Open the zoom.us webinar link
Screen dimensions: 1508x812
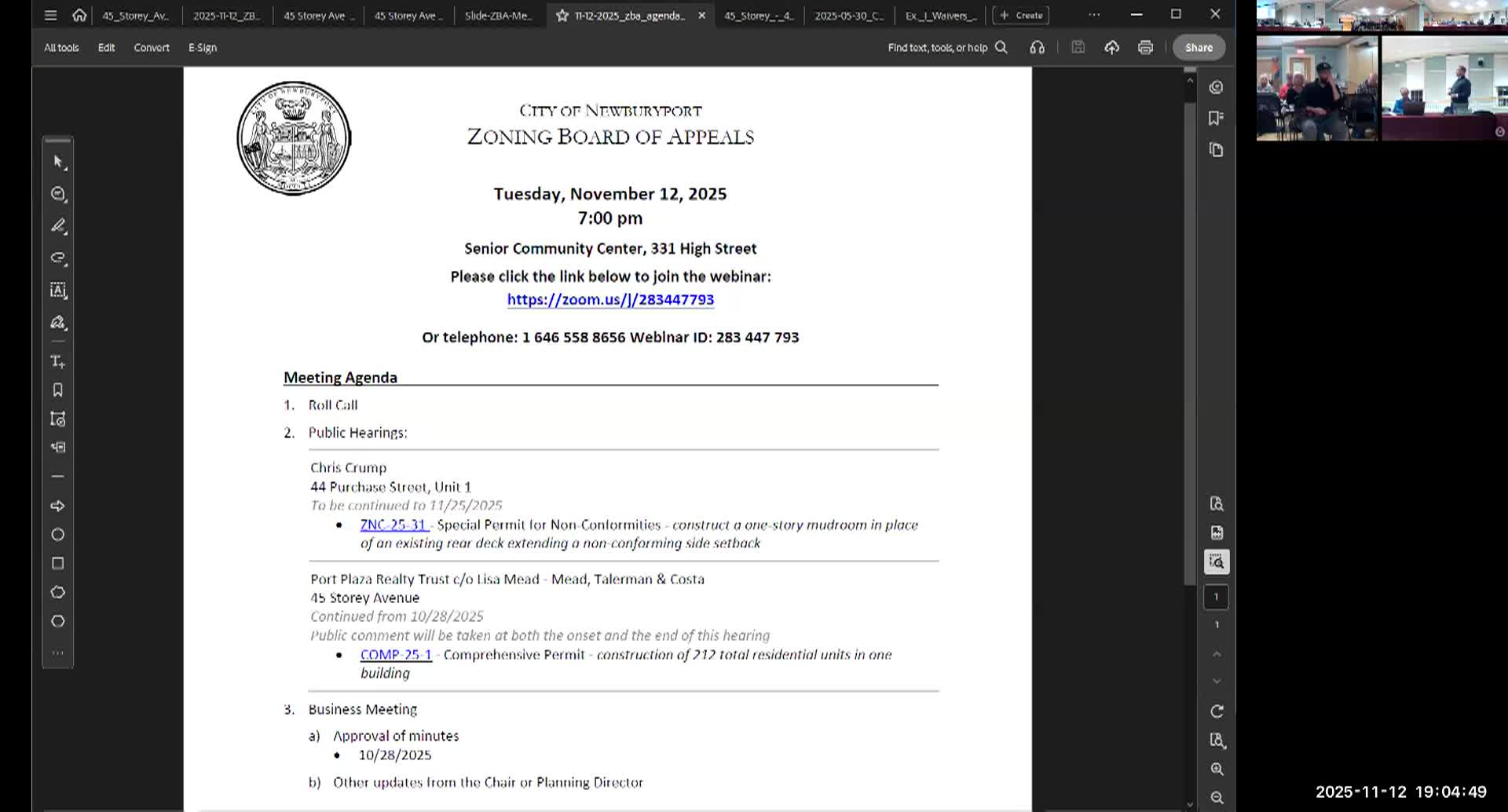tap(611, 299)
